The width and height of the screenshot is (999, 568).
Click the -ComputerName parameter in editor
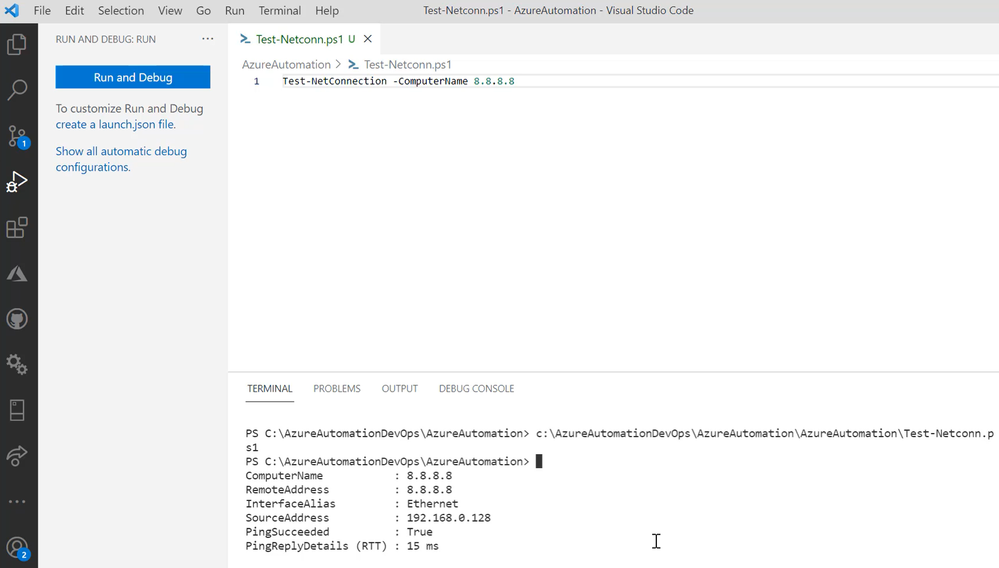430,81
